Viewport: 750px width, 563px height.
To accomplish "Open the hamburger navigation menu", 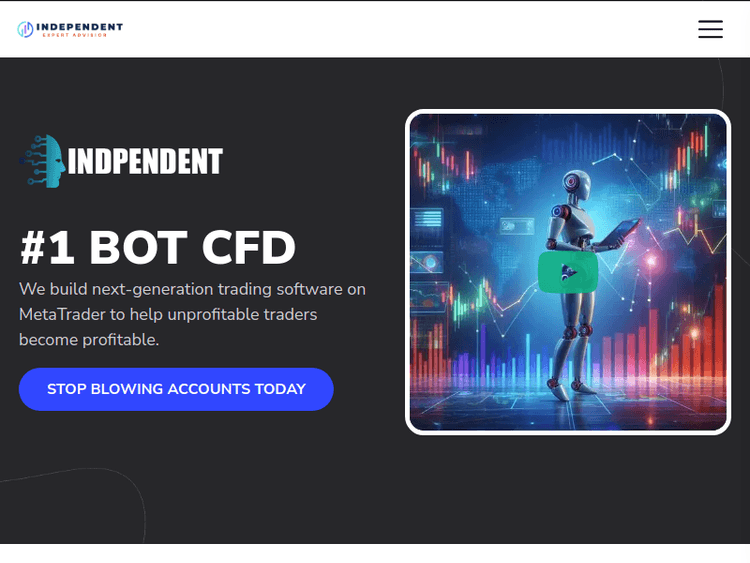I will [x=710, y=29].
